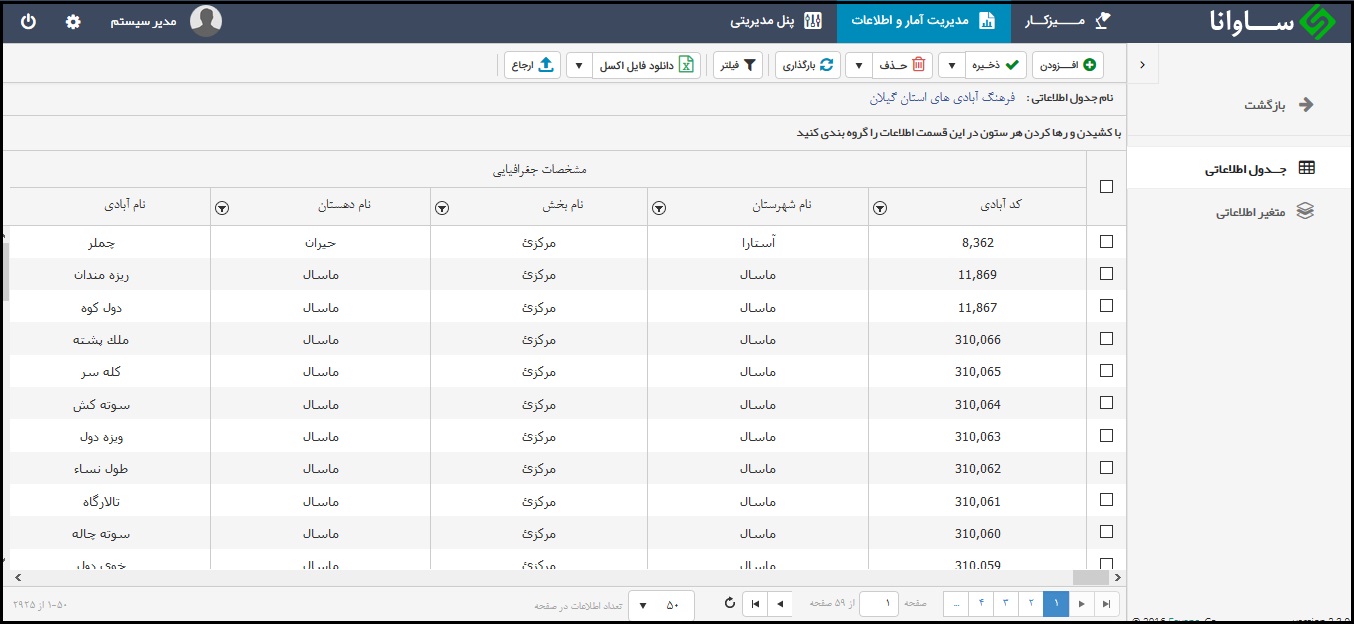Image resolution: width=1354 pixels, height=624 pixels.
Task: Click the pagination refresh icon
Action: (729, 603)
